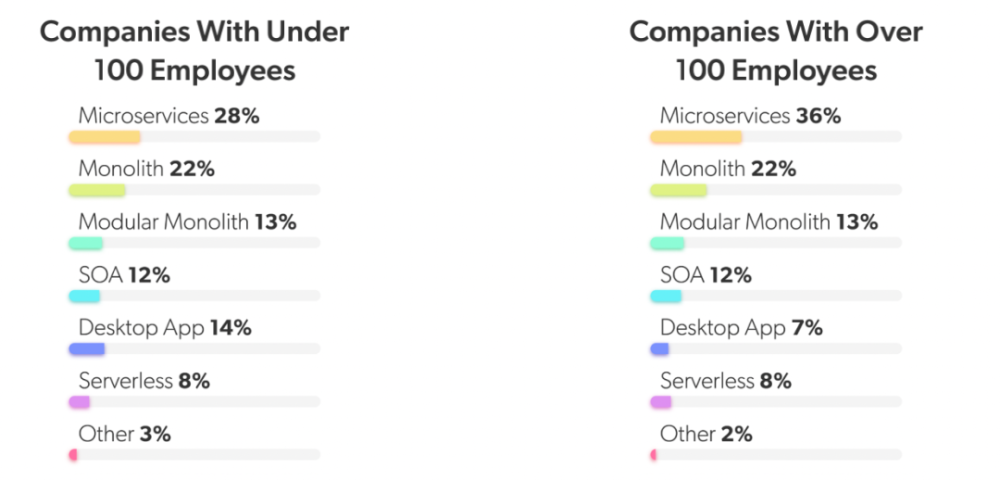Click the "Companies With Over 100 Employees" heading

[x=776, y=51]
